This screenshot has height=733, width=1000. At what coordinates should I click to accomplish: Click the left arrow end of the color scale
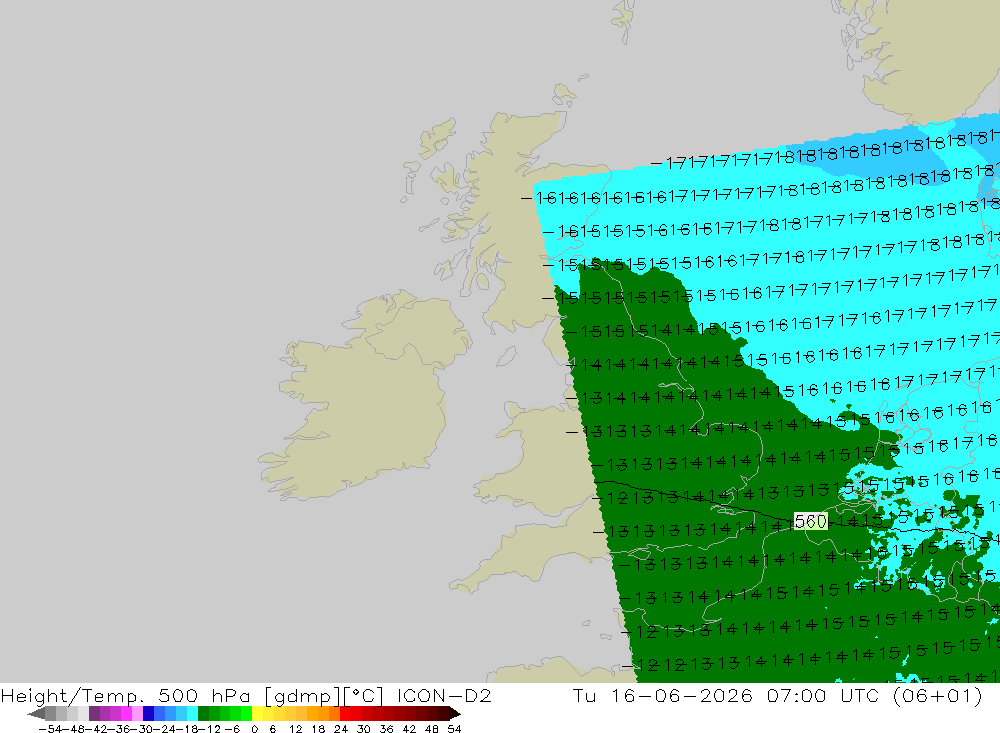36,714
